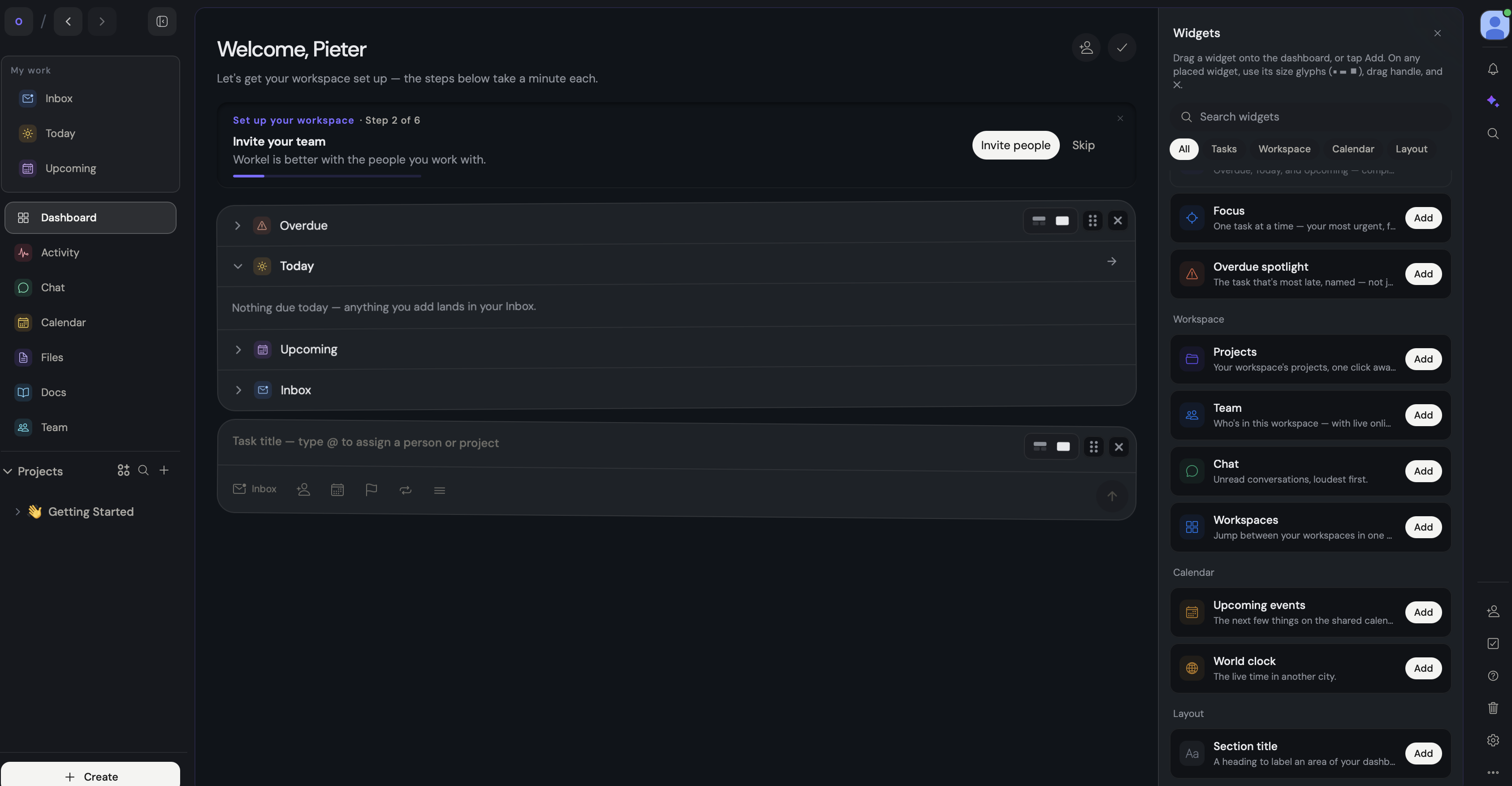Image resolution: width=1512 pixels, height=786 pixels.
Task: Set Overdue widget to full width
Action: pyautogui.click(x=1062, y=221)
